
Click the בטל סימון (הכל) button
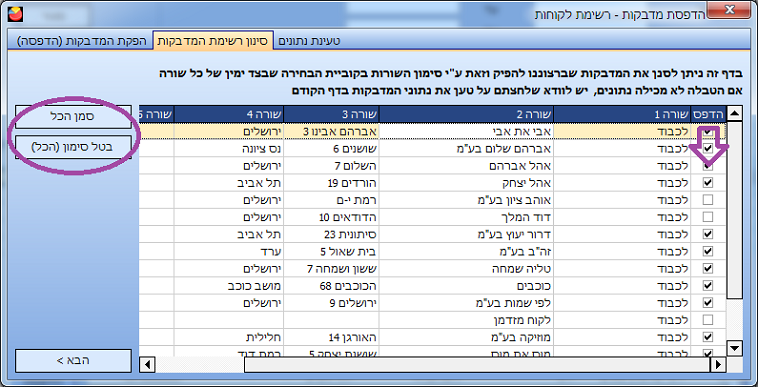click(x=73, y=147)
